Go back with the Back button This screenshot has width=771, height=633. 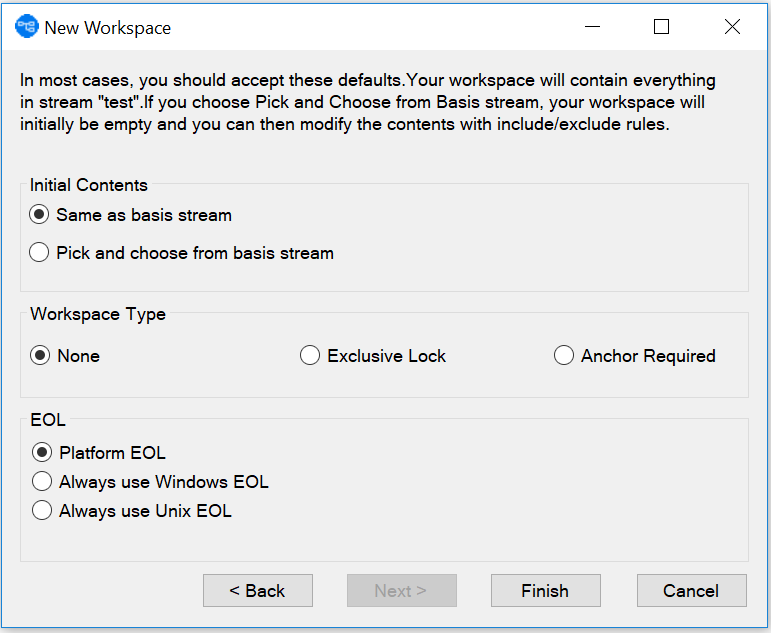pyautogui.click(x=258, y=591)
